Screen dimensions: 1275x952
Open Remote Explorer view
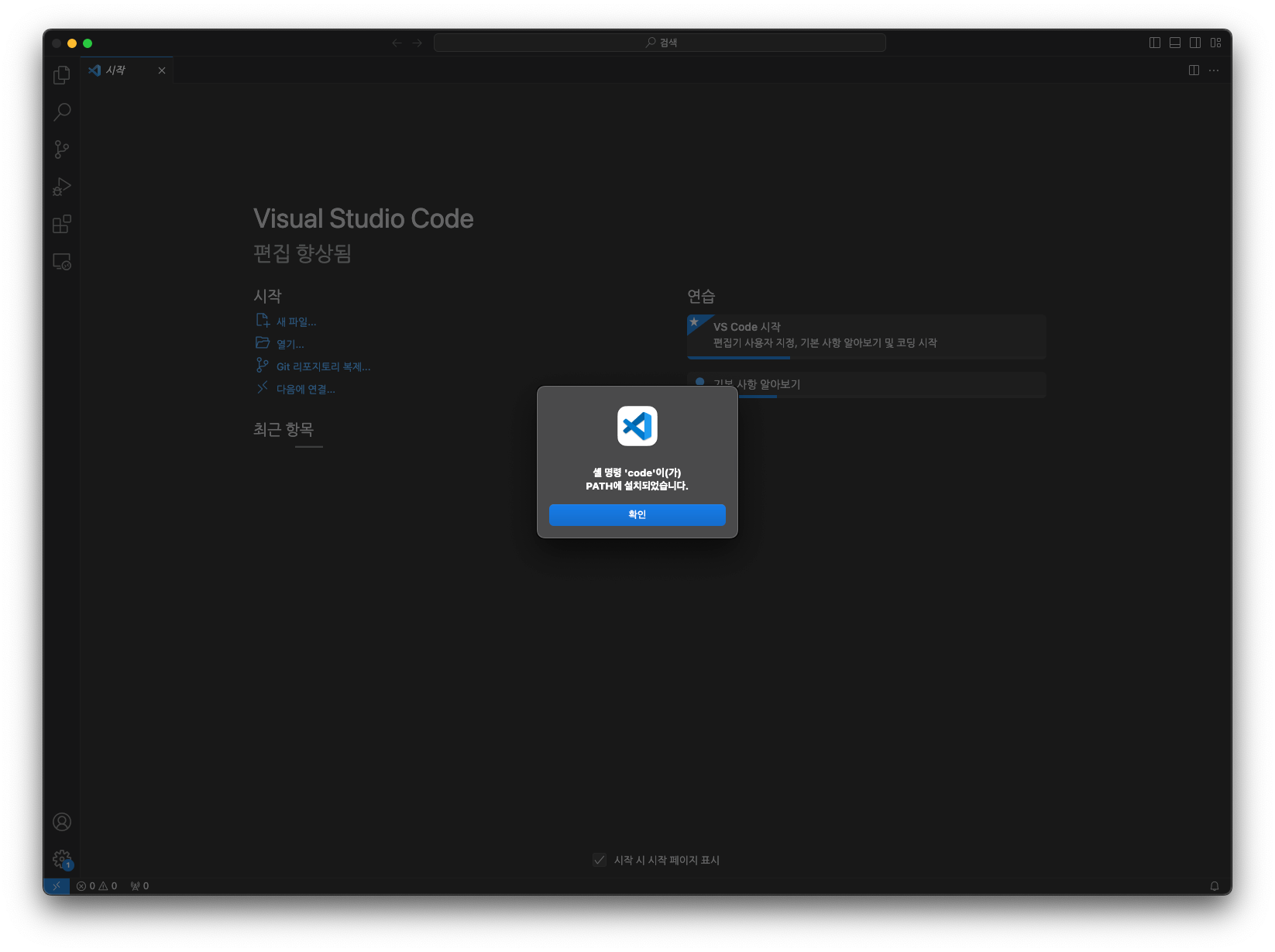62,262
